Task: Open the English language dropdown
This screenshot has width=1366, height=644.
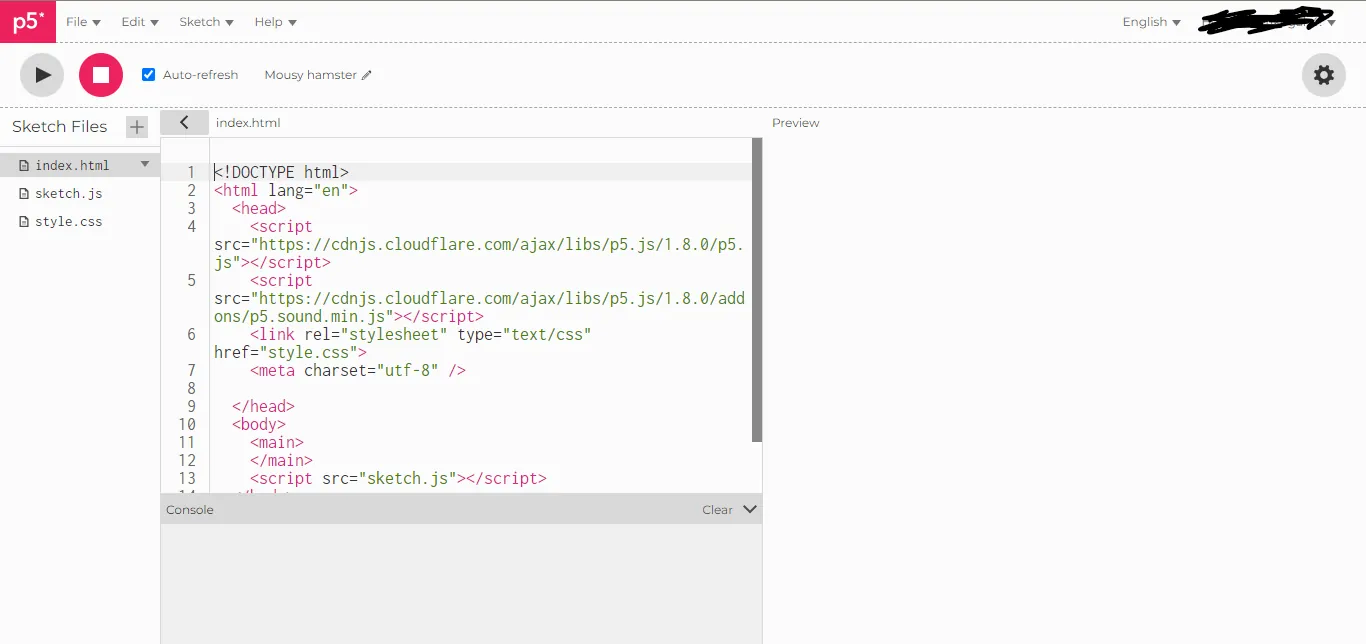Action: click(1148, 21)
